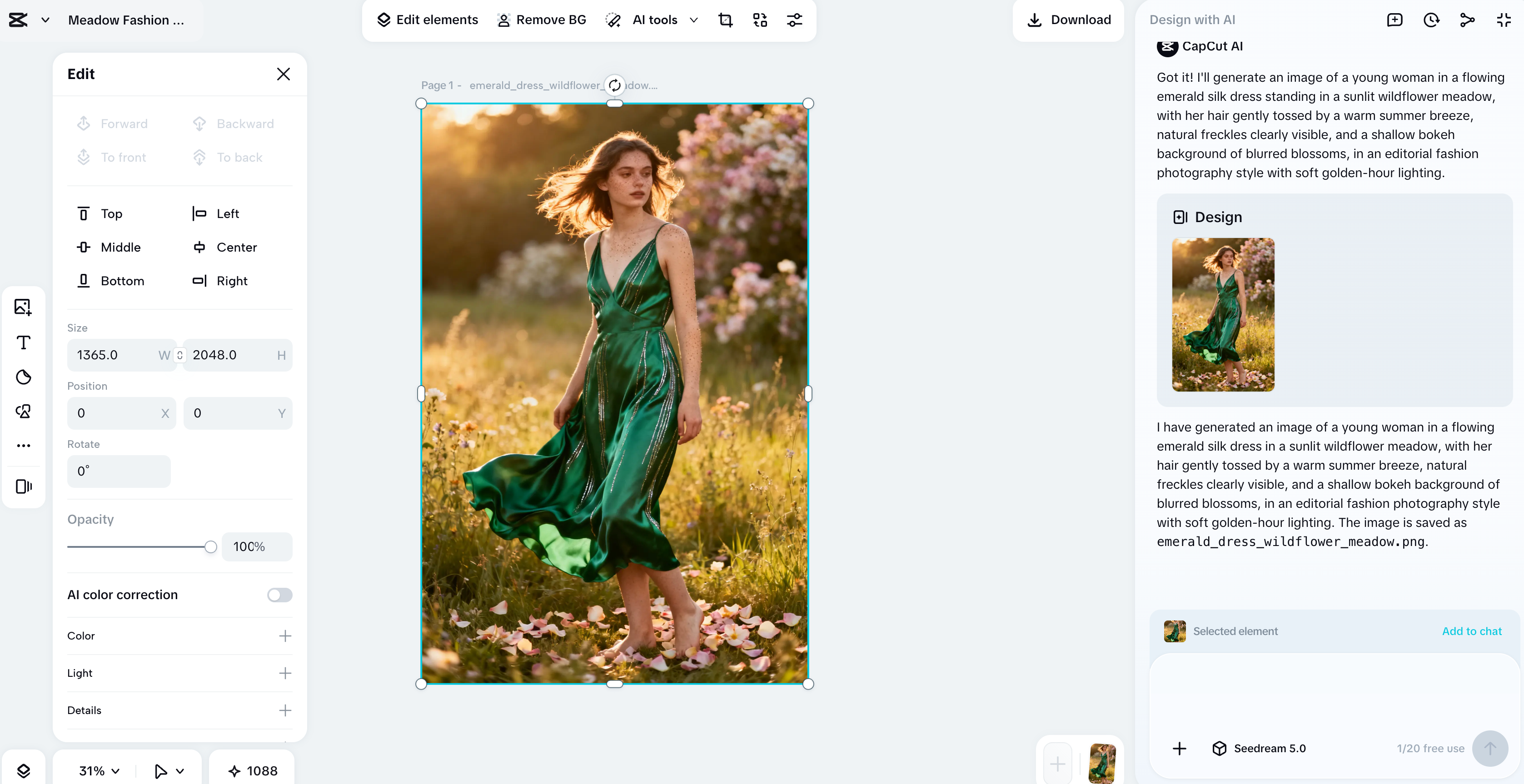Select the Text tool from the left sidebar

point(24,342)
